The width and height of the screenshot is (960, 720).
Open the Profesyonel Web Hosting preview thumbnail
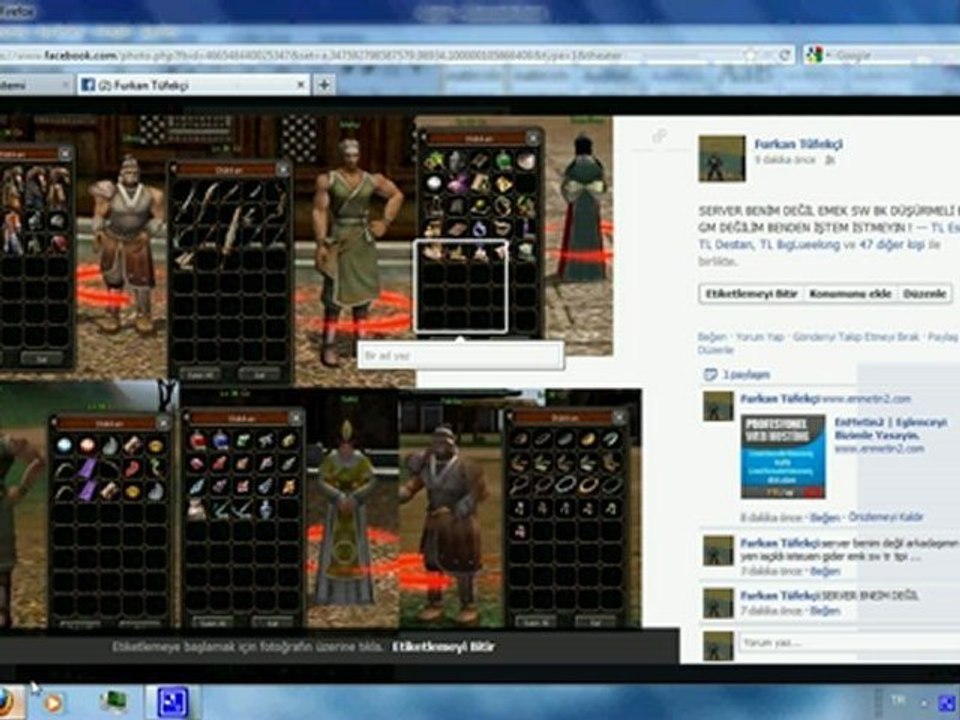pos(783,456)
